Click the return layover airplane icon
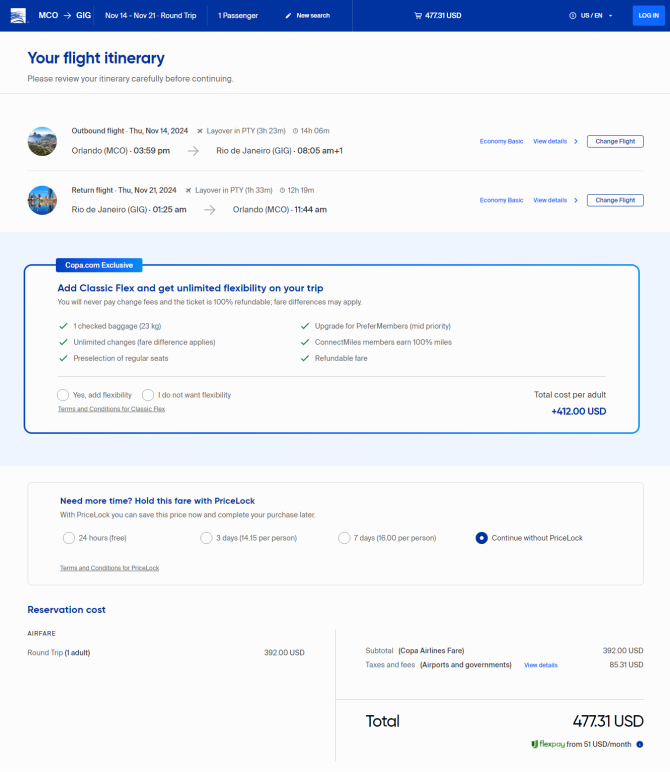Image resolution: width=670 pixels, height=772 pixels. [x=189, y=190]
